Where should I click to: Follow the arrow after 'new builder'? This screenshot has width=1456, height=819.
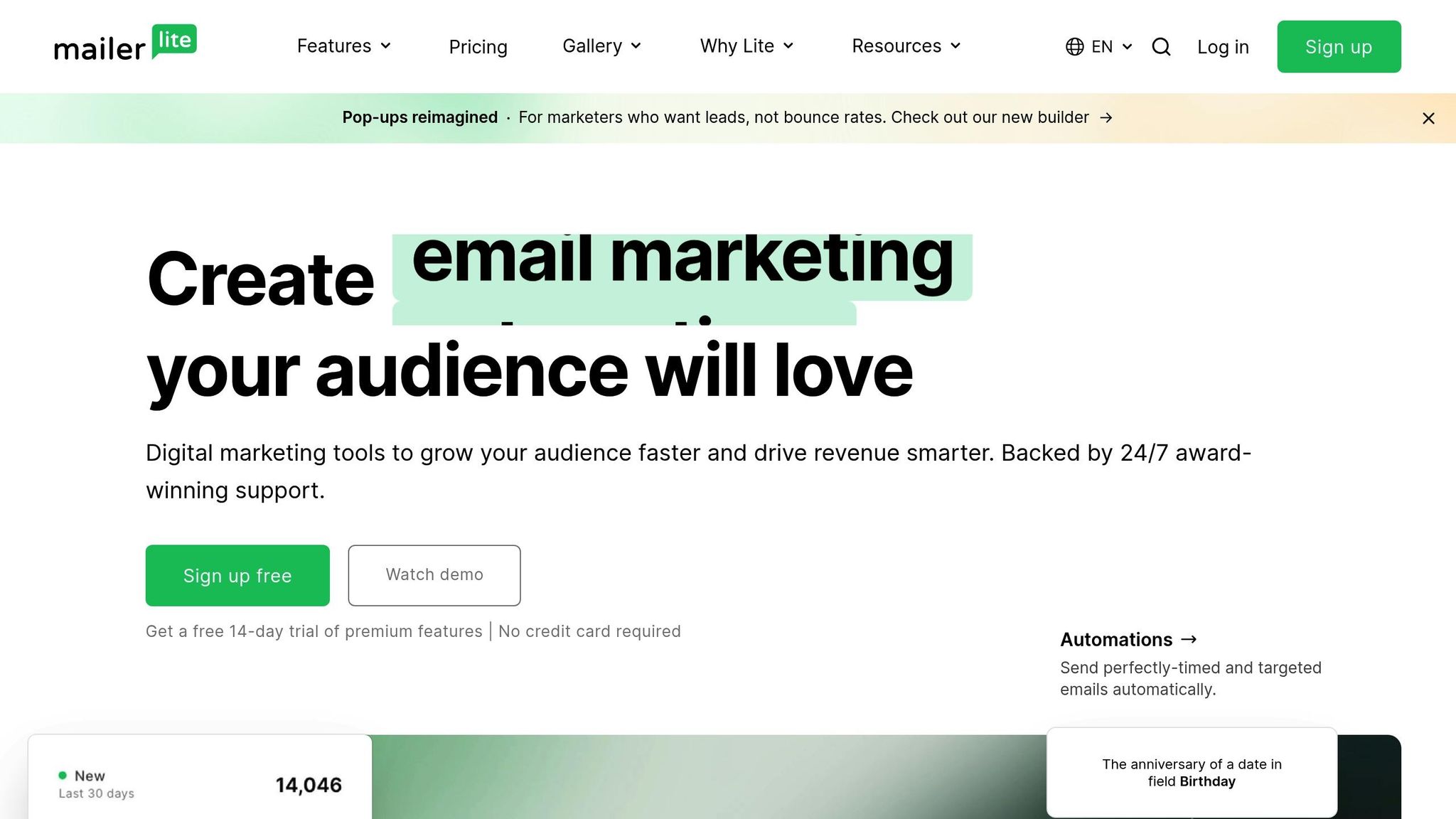click(x=1106, y=118)
